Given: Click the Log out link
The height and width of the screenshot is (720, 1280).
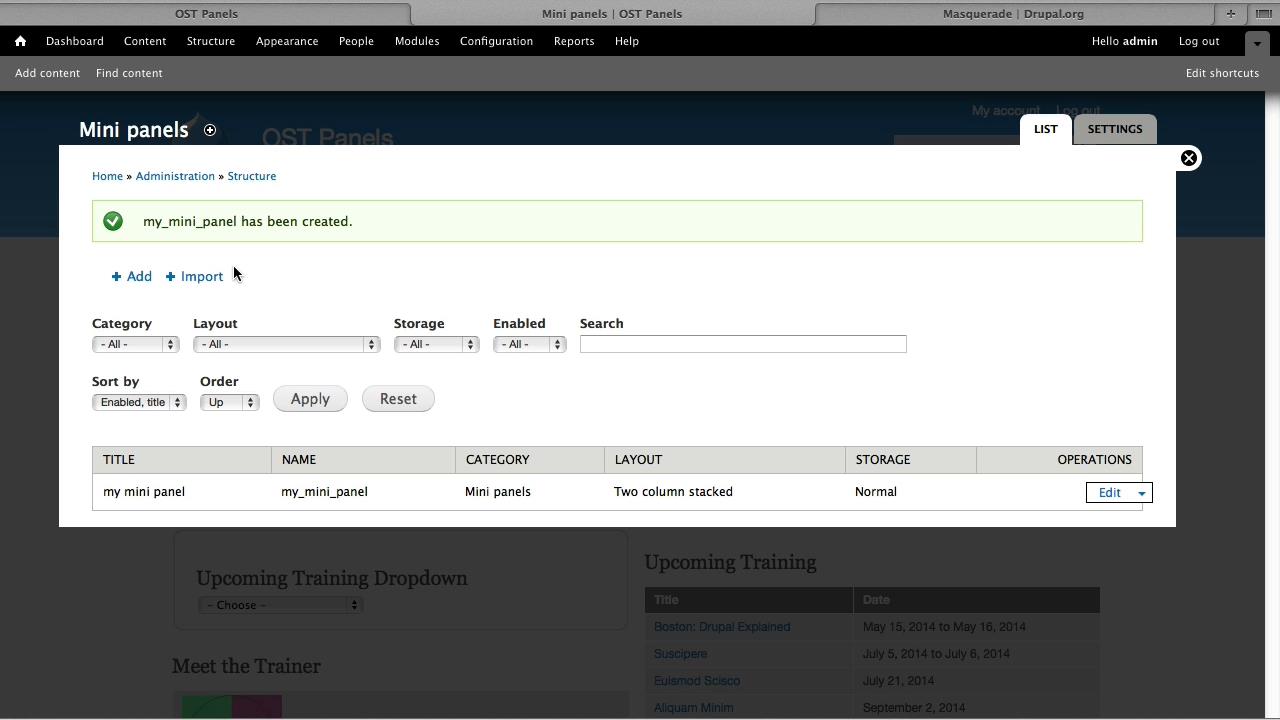Looking at the screenshot, I should (x=1199, y=41).
